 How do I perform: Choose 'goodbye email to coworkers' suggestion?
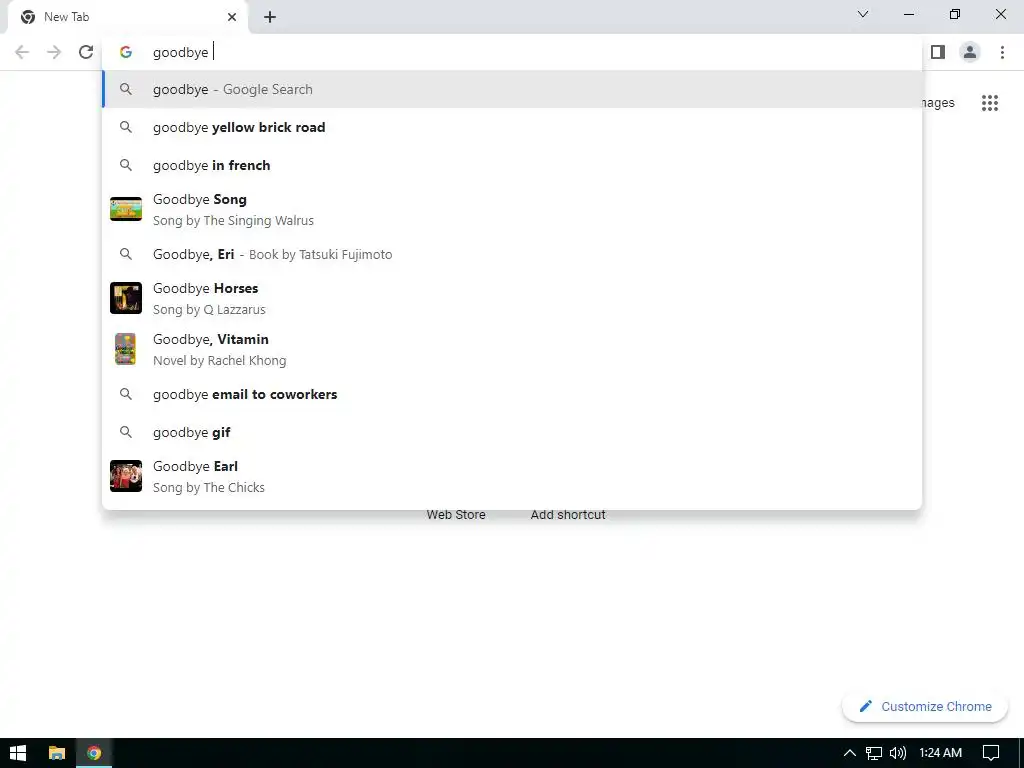pyautogui.click(x=512, y=394)
